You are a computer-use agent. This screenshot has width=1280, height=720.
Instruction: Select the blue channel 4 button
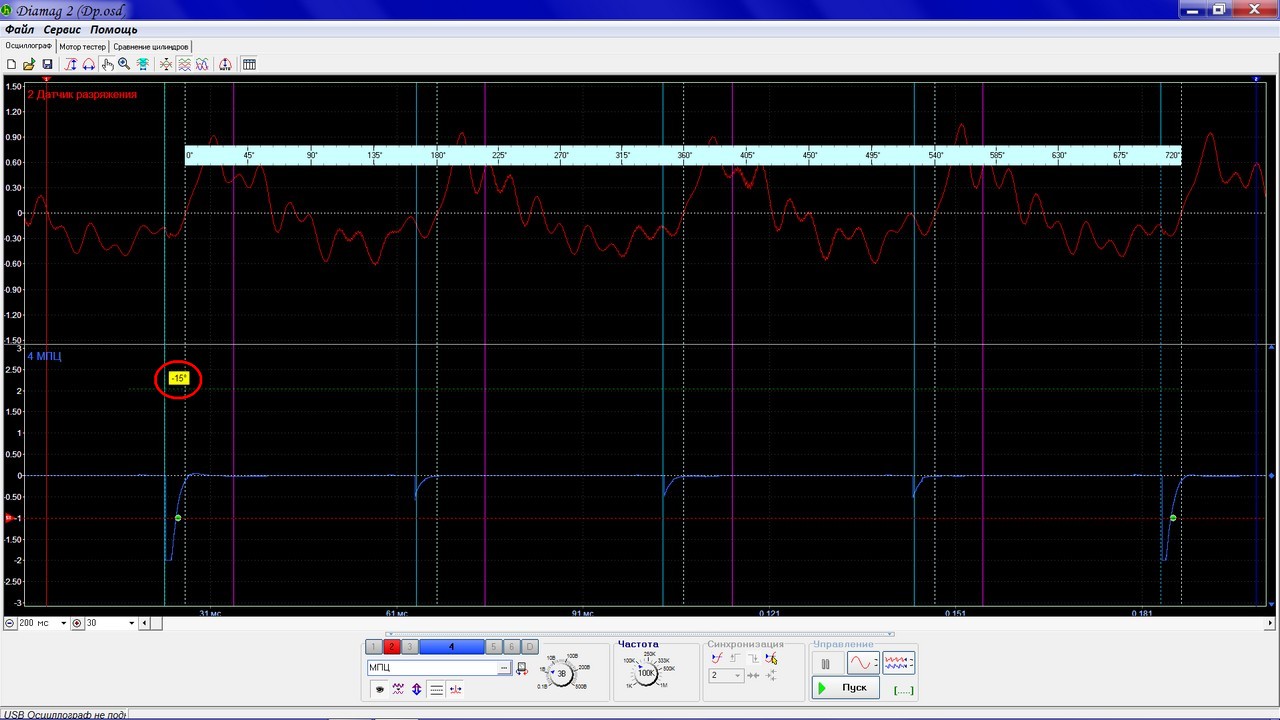tap(451, 647)
